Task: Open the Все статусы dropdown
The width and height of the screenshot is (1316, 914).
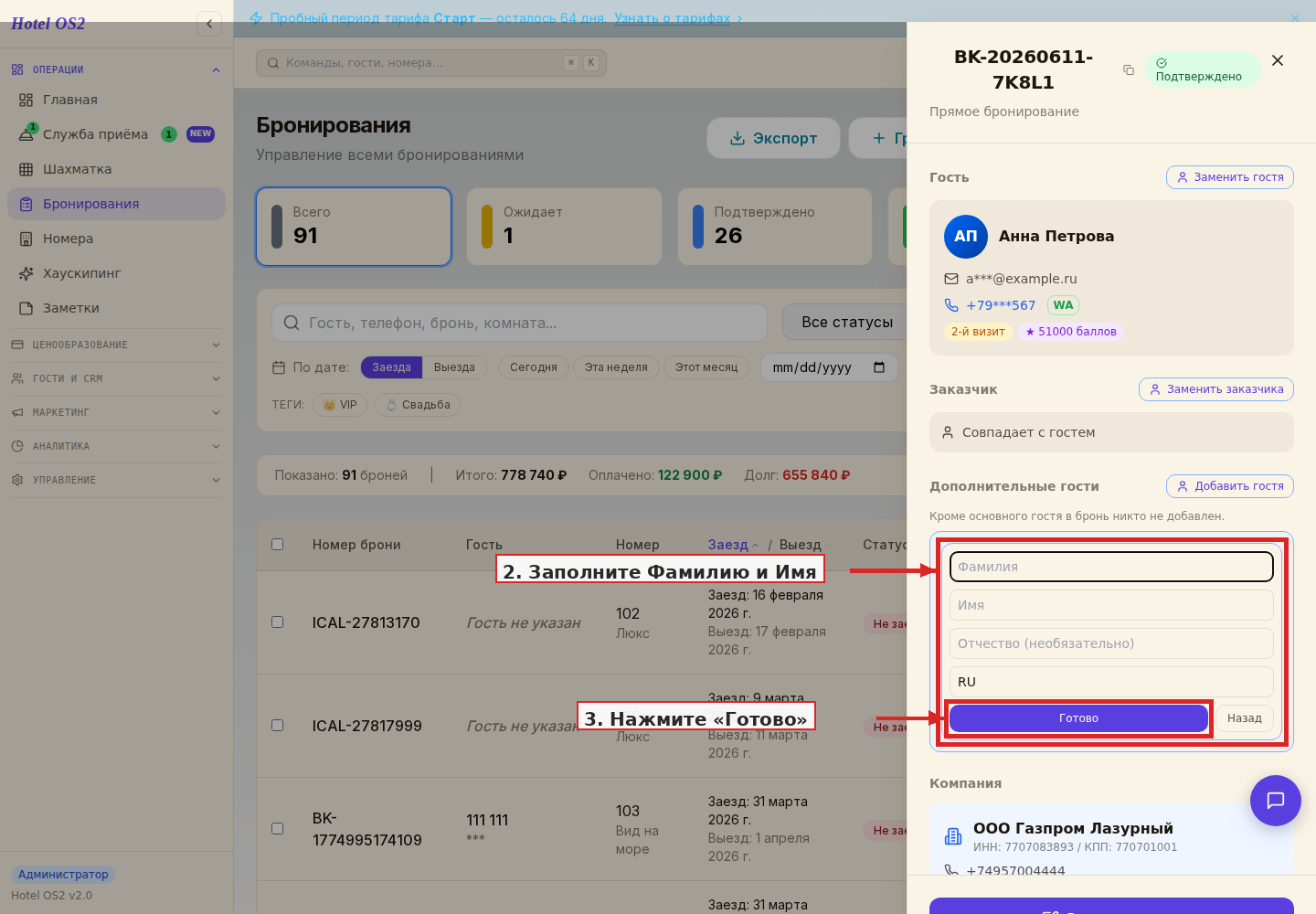Action: click(847, 323)
